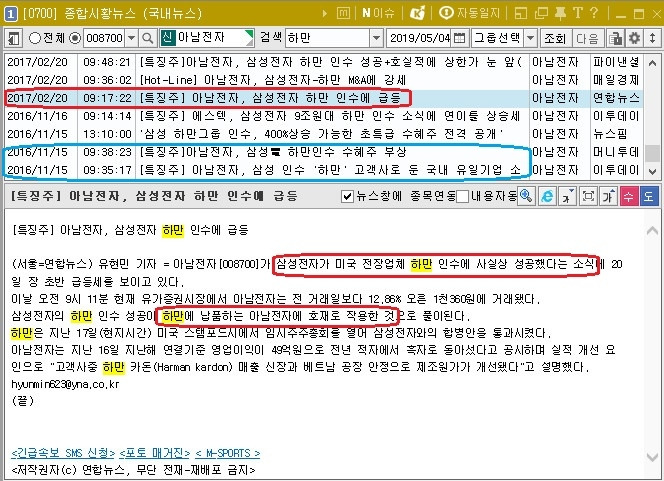Click the 조회 query button
The height and width of the screenshot is (481, 664).
point(555,39)
